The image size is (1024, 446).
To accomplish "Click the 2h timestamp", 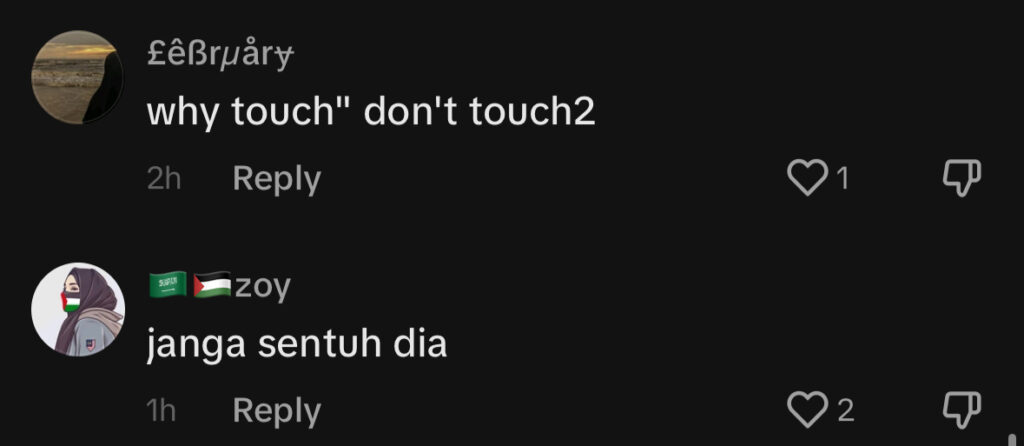I will click(x=164, y=179).
